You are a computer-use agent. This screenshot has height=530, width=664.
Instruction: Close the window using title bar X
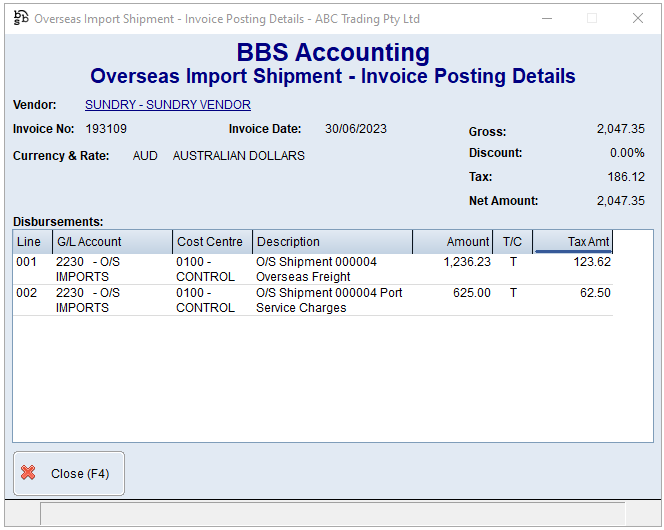pyautogui.click(x=637, y=18)
